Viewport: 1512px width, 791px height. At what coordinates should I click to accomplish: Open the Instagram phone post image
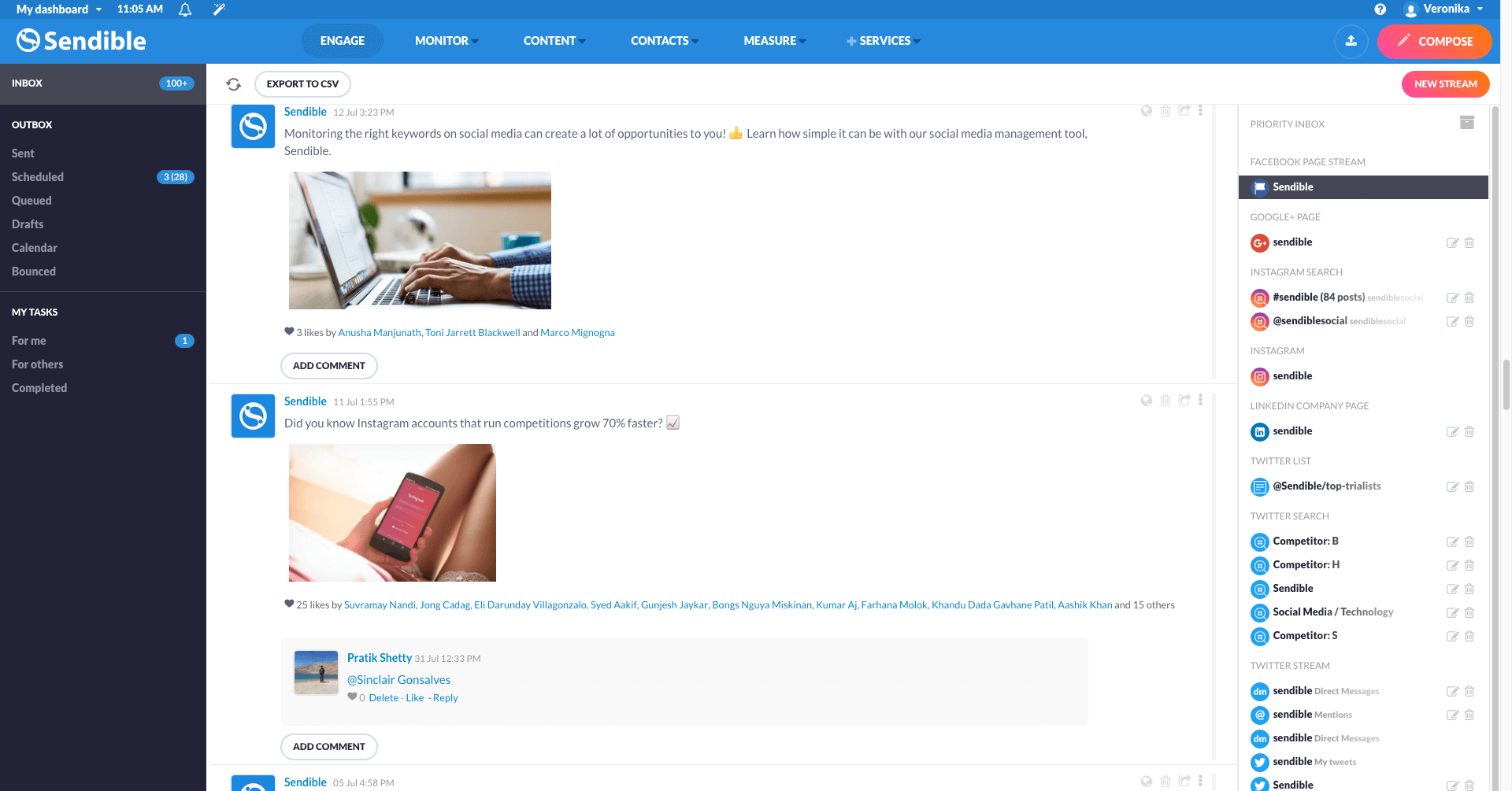coord(392,513)
